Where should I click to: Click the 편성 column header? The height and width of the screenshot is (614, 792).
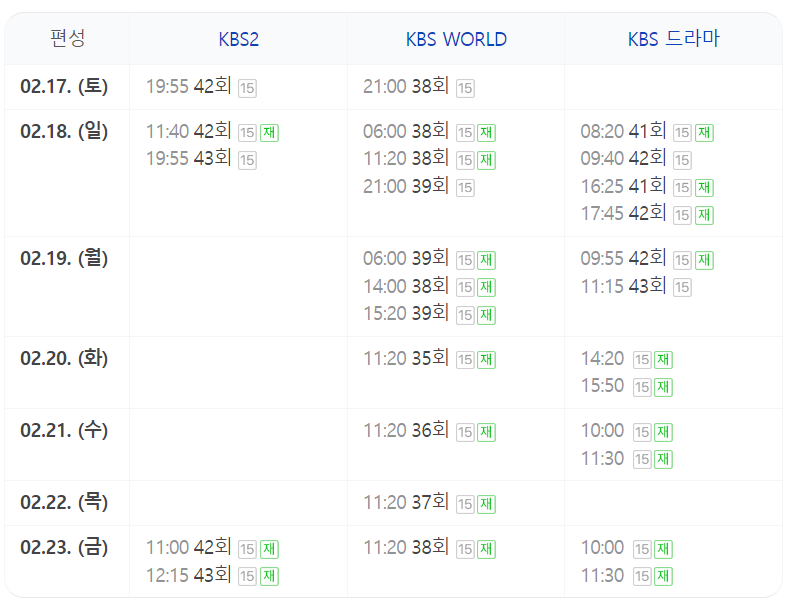tap(67, 38)
